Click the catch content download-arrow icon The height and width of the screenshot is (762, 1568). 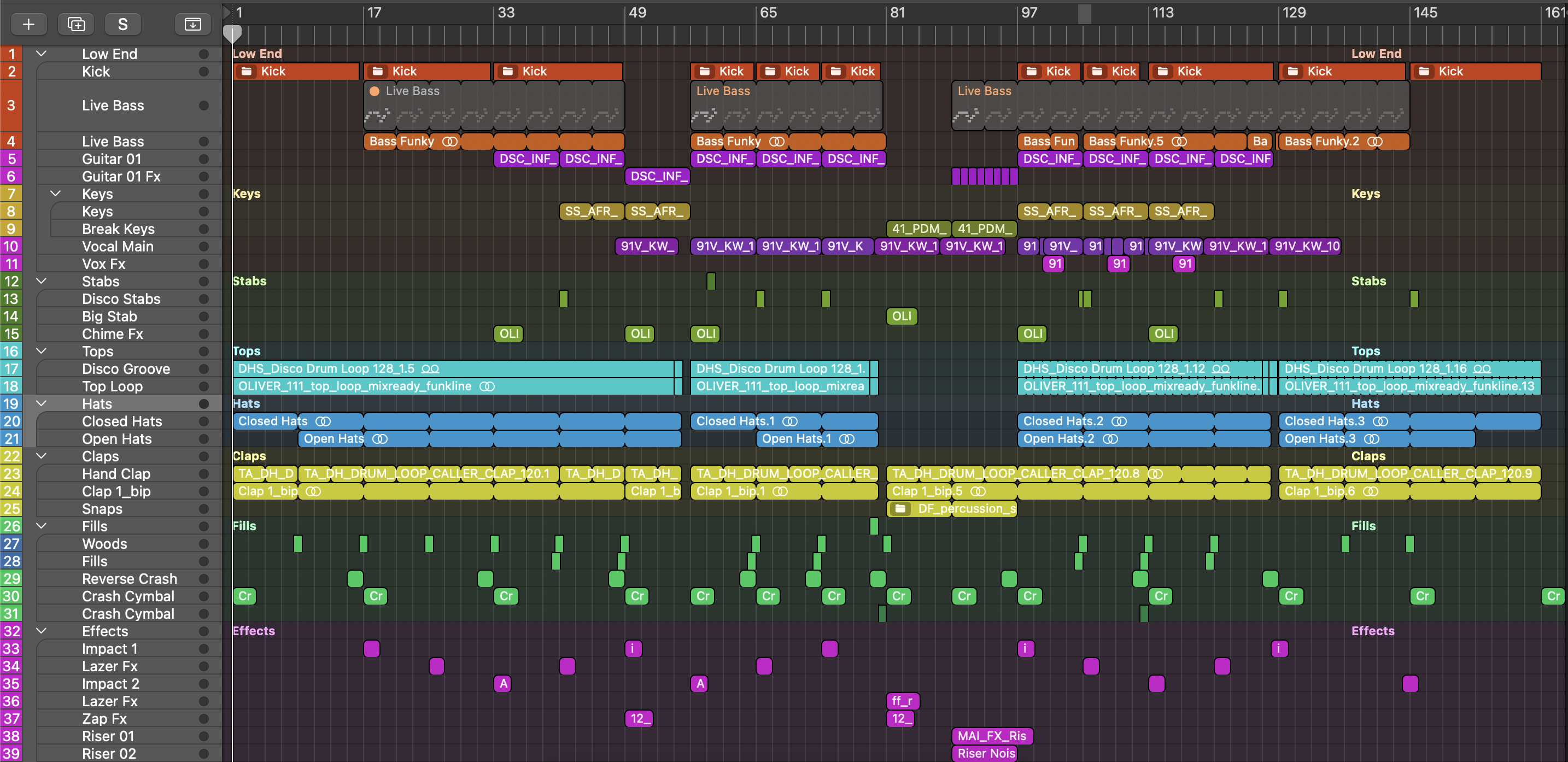coord(192,25)
